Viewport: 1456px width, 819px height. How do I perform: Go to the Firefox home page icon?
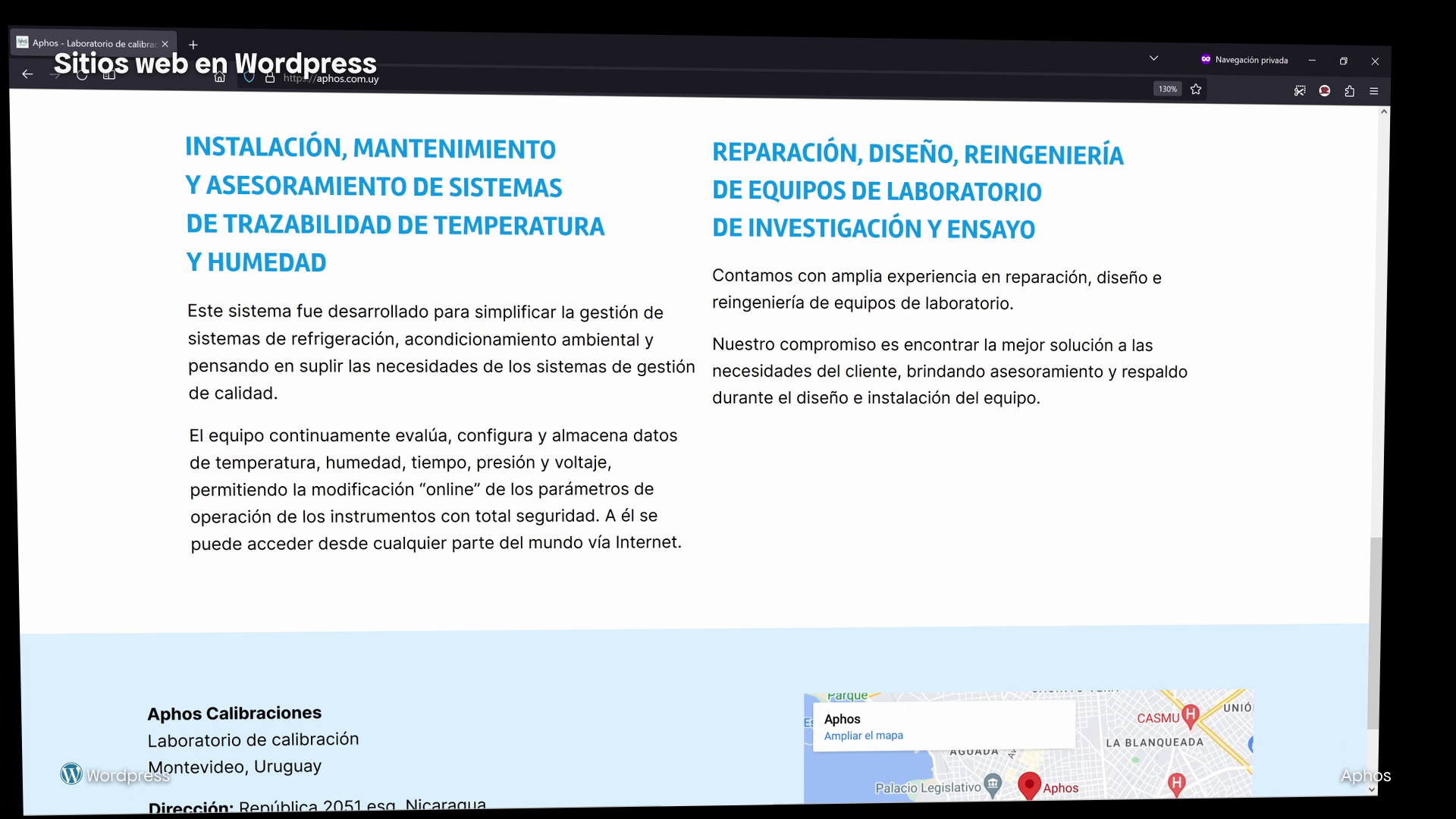[x=220, y=77]
